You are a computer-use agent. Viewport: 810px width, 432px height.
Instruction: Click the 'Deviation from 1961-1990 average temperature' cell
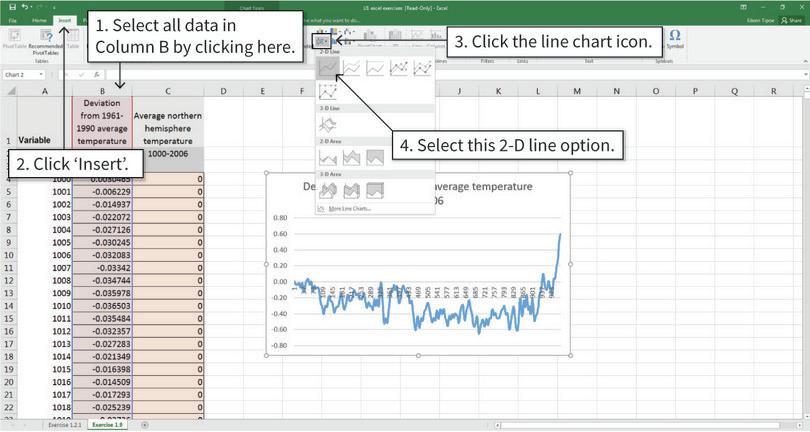(x=102, y=122)
